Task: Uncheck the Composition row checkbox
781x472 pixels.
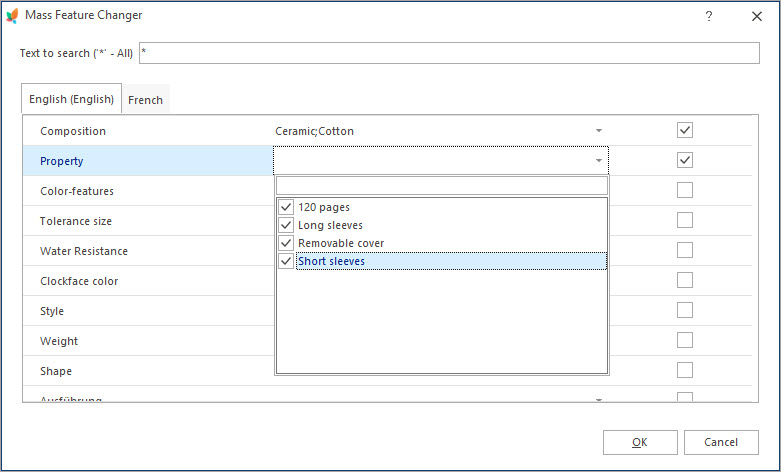Action: click(685, 130)
